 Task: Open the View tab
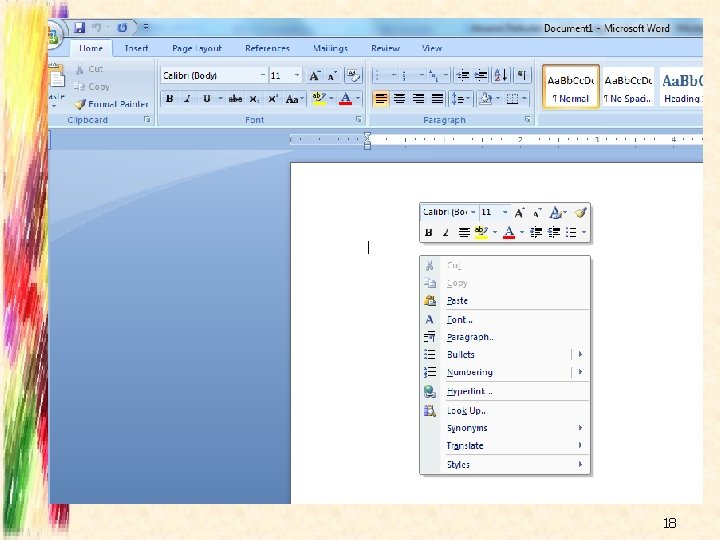coord(432,48)
